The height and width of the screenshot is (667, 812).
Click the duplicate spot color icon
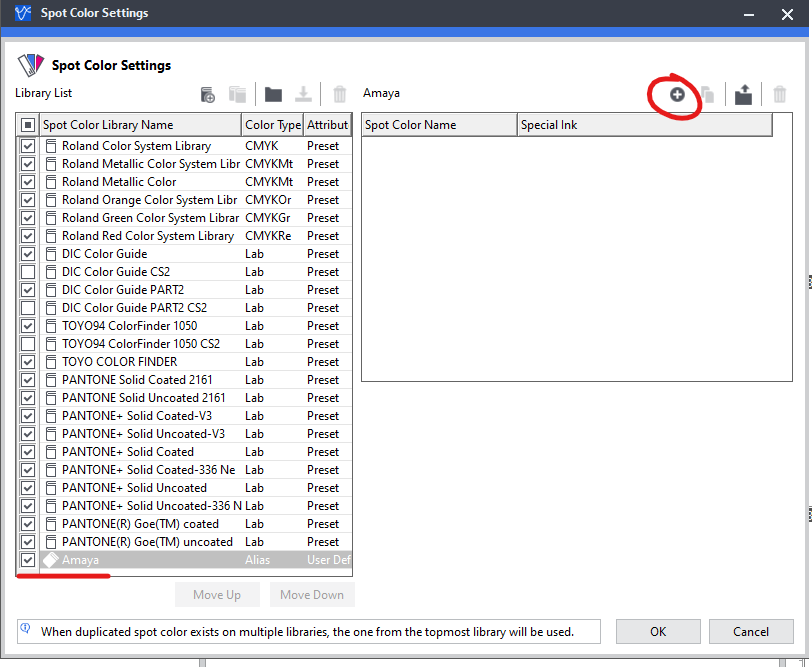point(707,94)
